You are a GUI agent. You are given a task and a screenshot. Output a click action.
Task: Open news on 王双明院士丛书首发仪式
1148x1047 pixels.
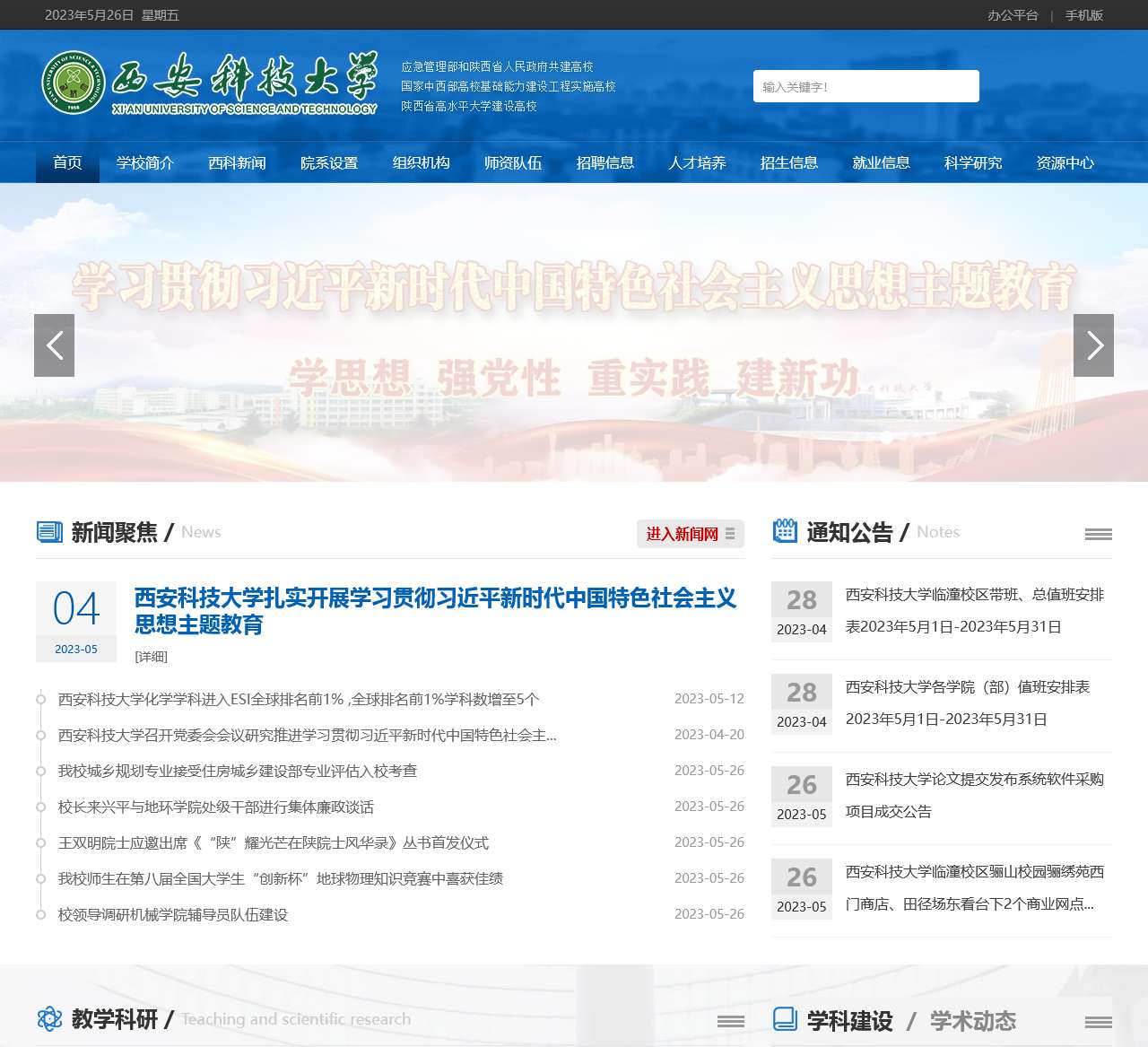(274, 842)
